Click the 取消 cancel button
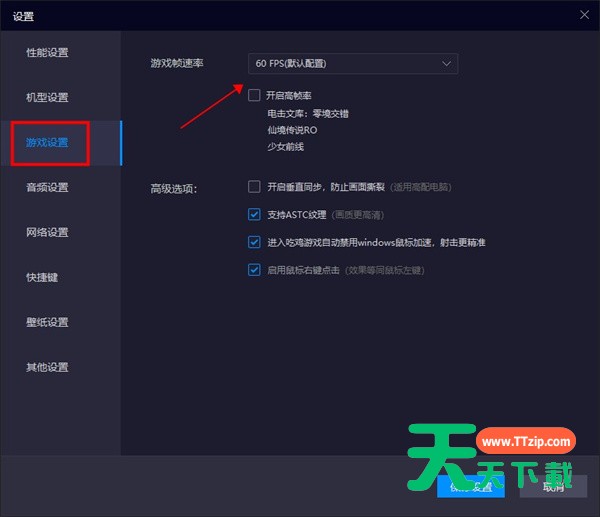This screenshot has height=517, width=600. (x=554, y=487)
